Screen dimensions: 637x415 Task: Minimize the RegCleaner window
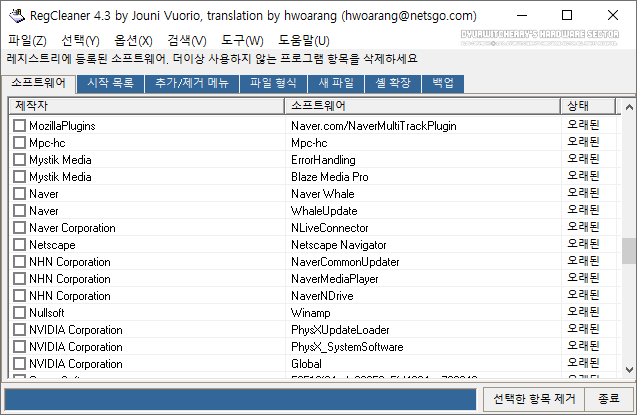522,16
